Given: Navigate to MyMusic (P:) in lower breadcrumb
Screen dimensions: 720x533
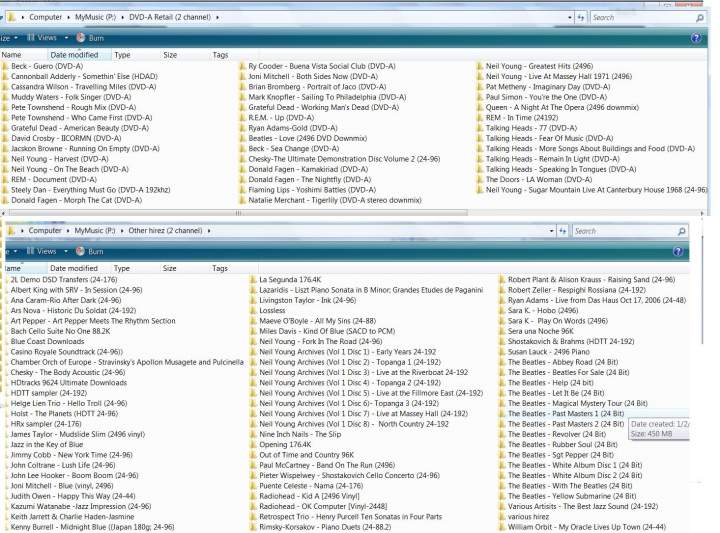Looking at the screenshot, I should coord(95,231).
